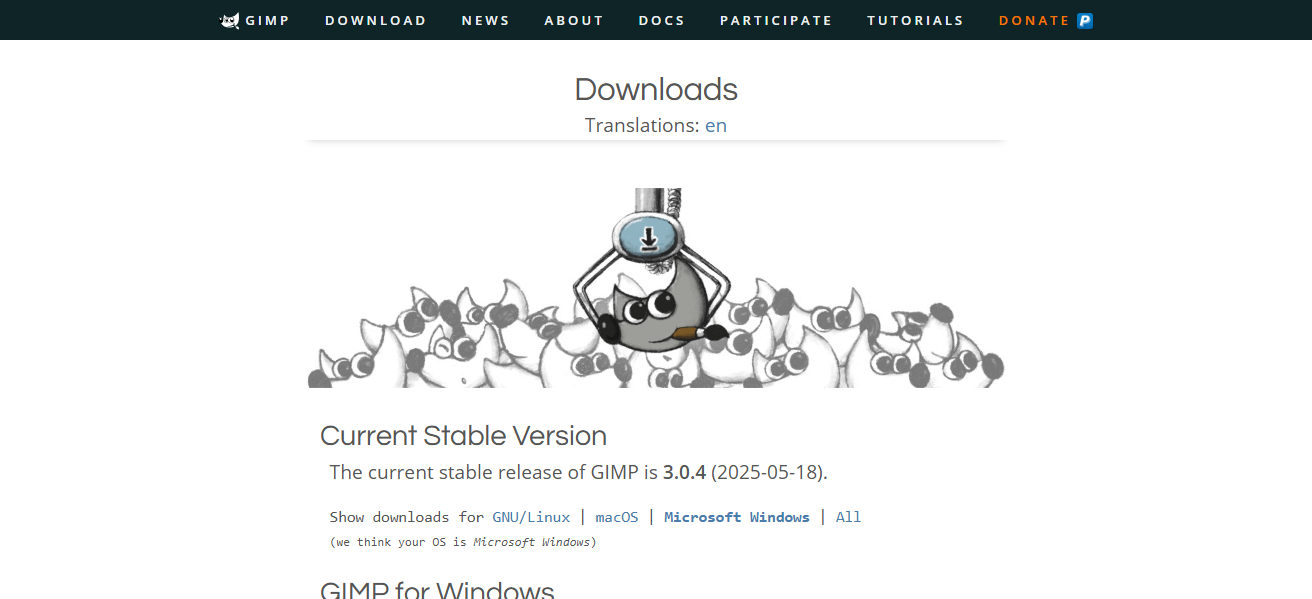Click the Current Stable Version heading
Screen dimensions: 1312x599
(x=463, y=436)
